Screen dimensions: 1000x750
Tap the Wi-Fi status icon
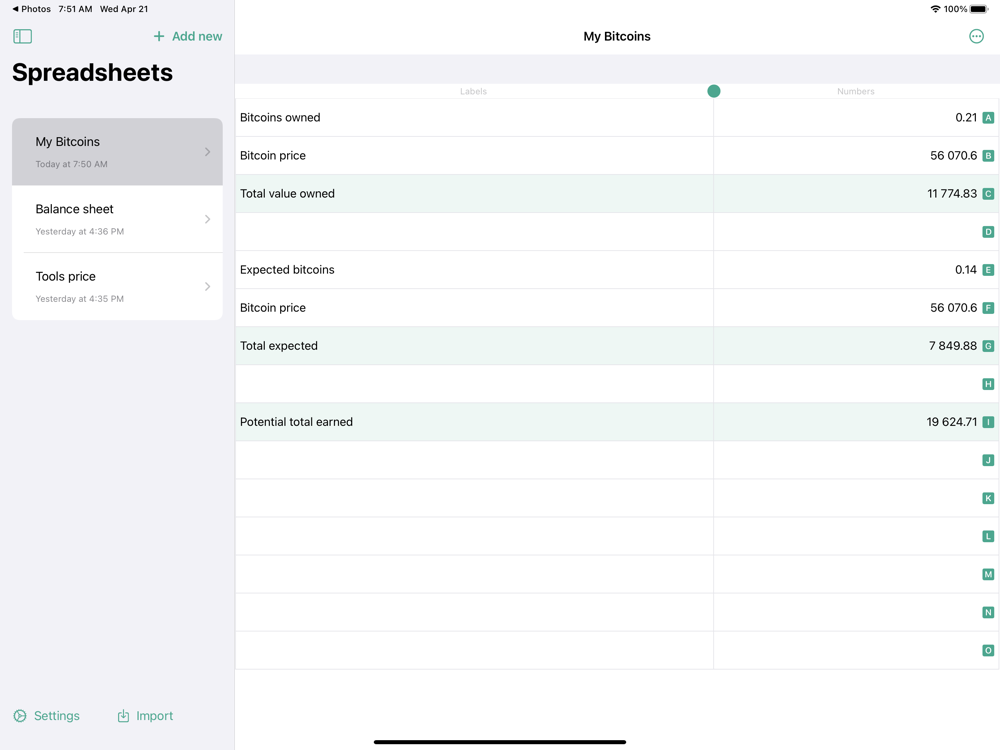[x=935, y=9]
